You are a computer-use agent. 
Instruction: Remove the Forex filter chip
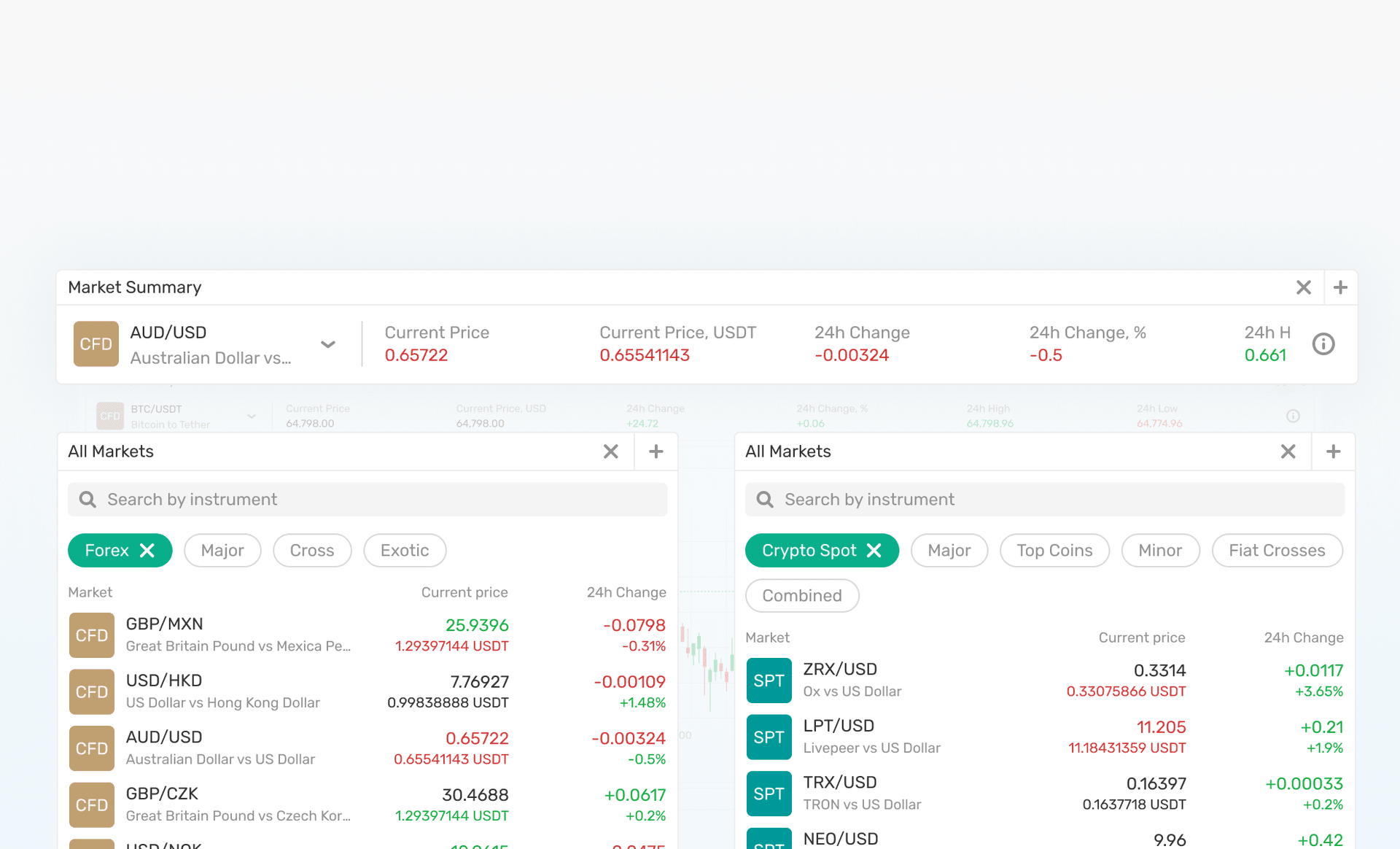[147, 551]
